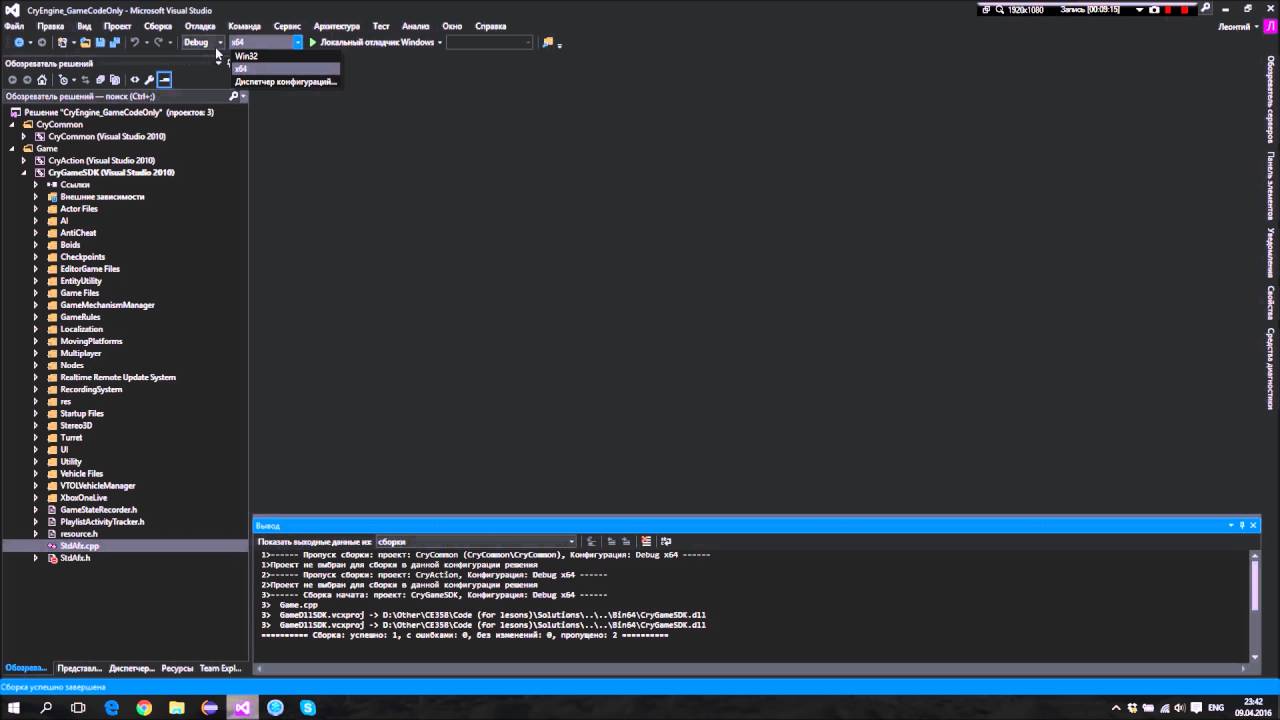Click the Collapse All icon in Solution Explorer
1280x720 pixels.
point(100,80)
